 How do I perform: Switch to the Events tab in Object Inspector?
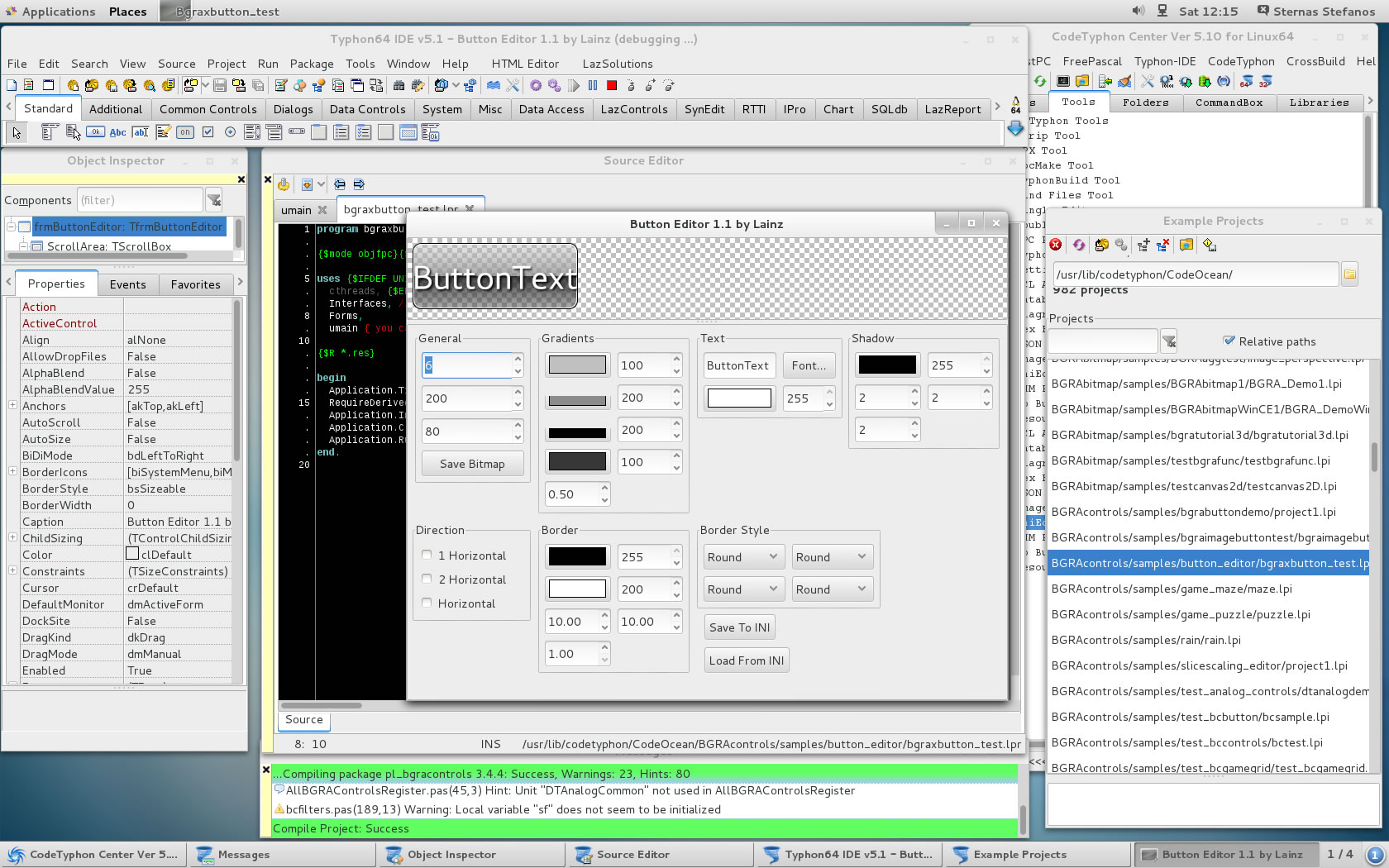click(x=127, y=284)
